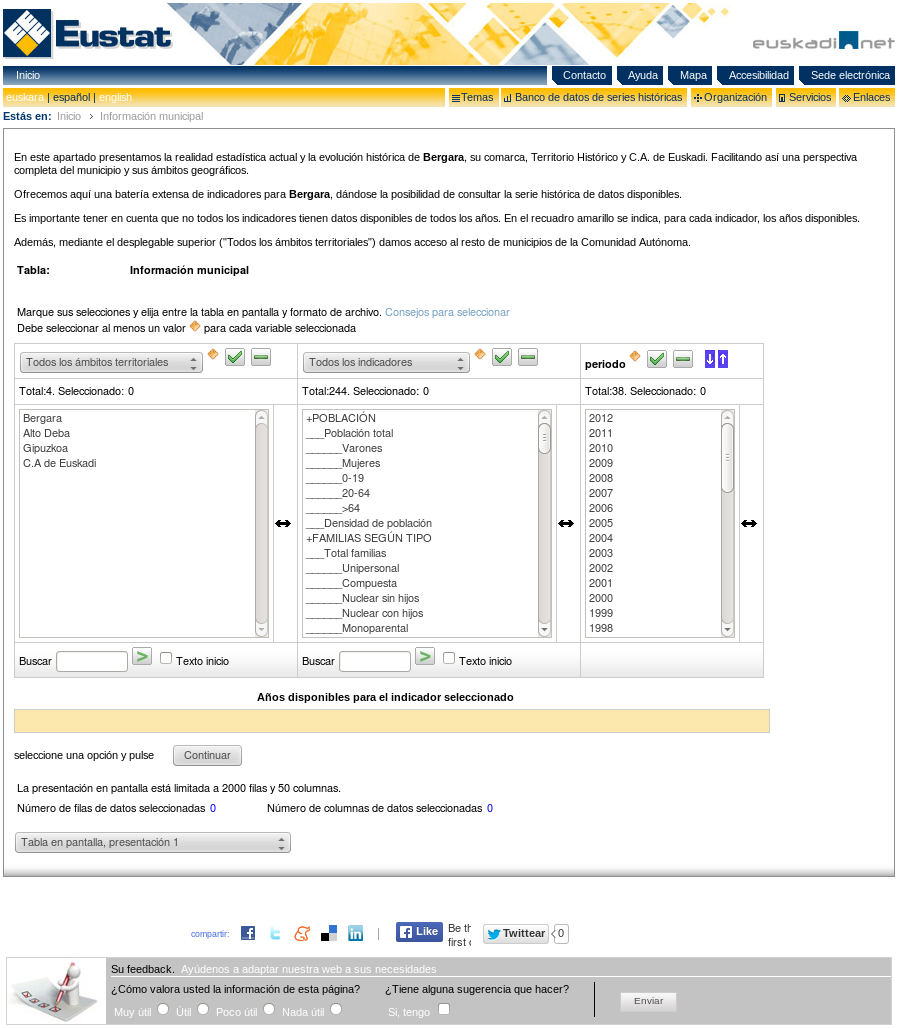
Task: Run the indicators Buscar search arrow
Action: 425,656
